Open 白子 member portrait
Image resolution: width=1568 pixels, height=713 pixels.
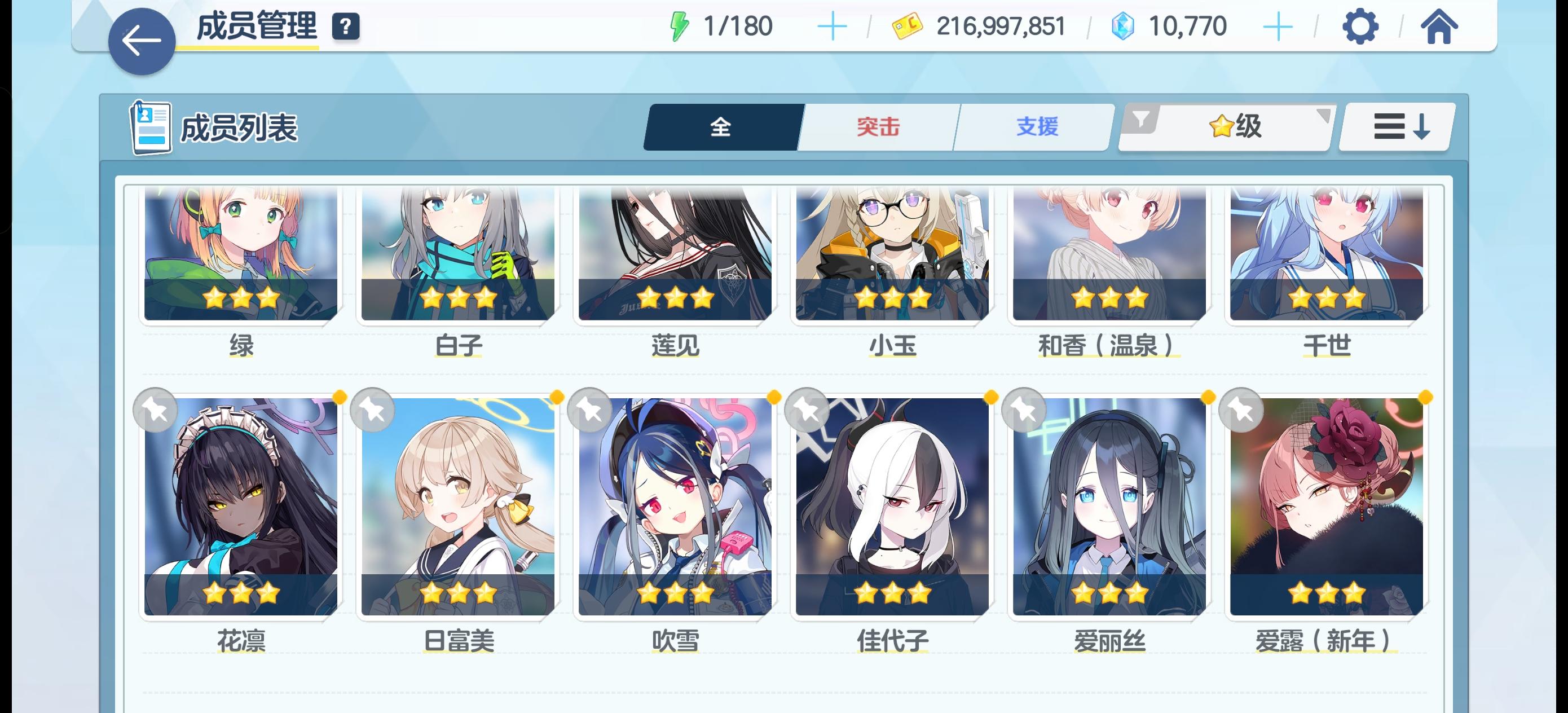pos(458,253)
